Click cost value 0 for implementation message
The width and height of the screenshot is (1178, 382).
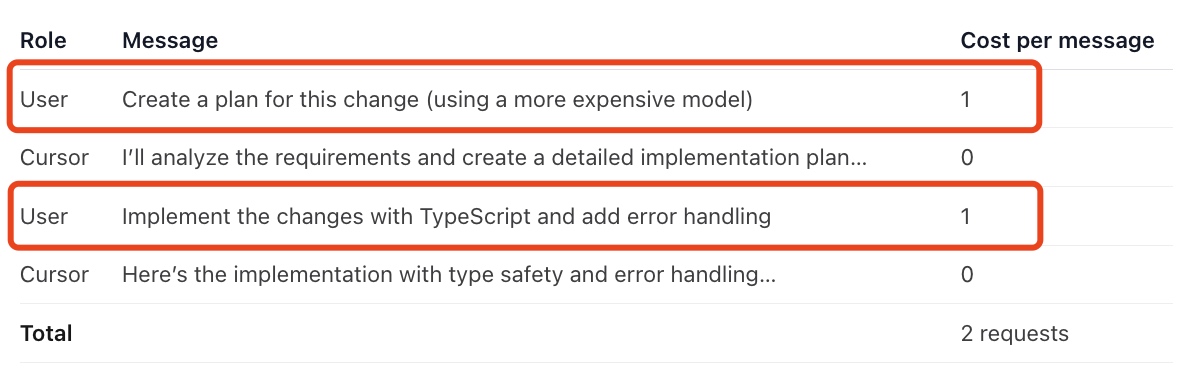[967, 275]
